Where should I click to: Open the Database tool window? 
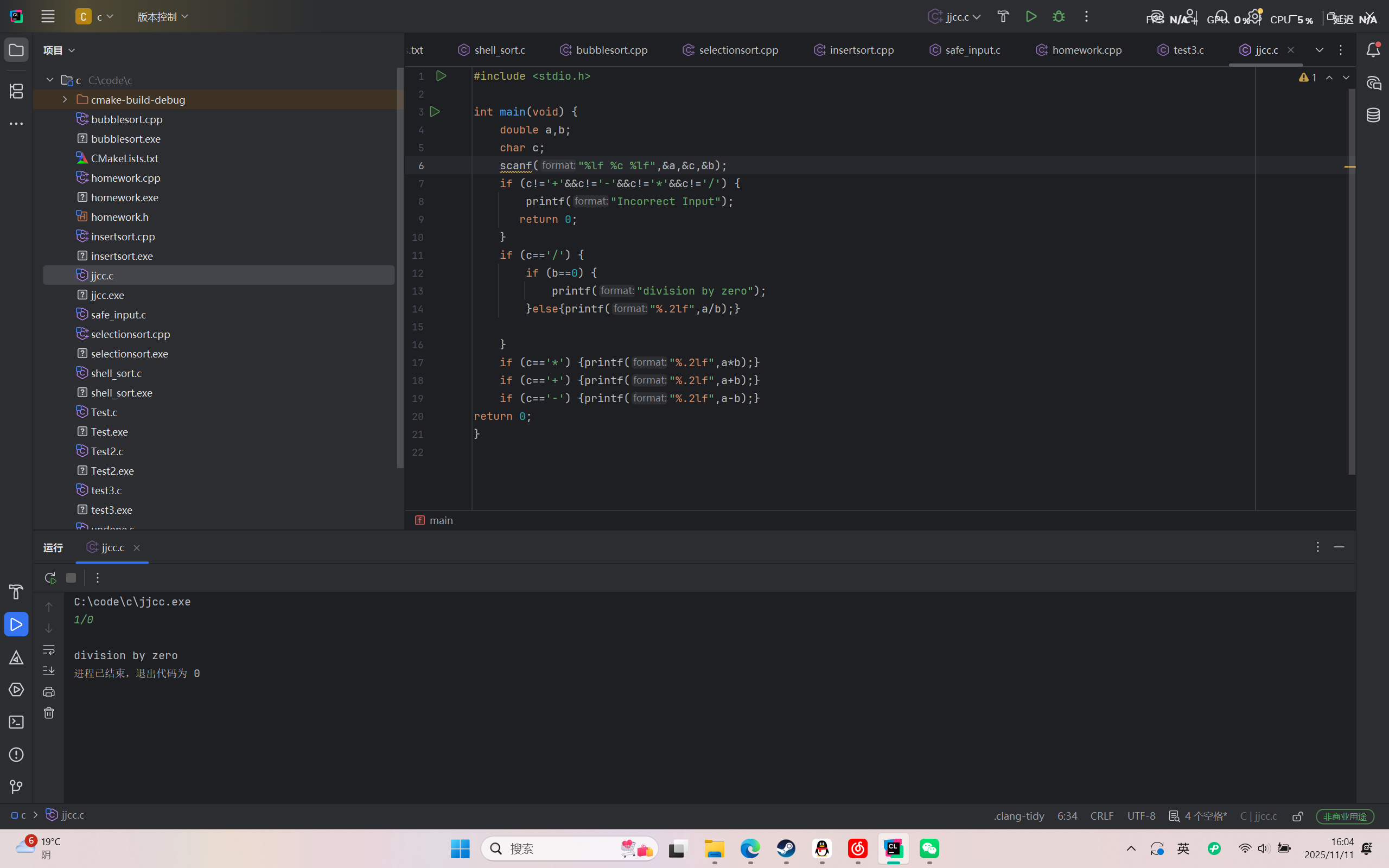(1373, 116)
